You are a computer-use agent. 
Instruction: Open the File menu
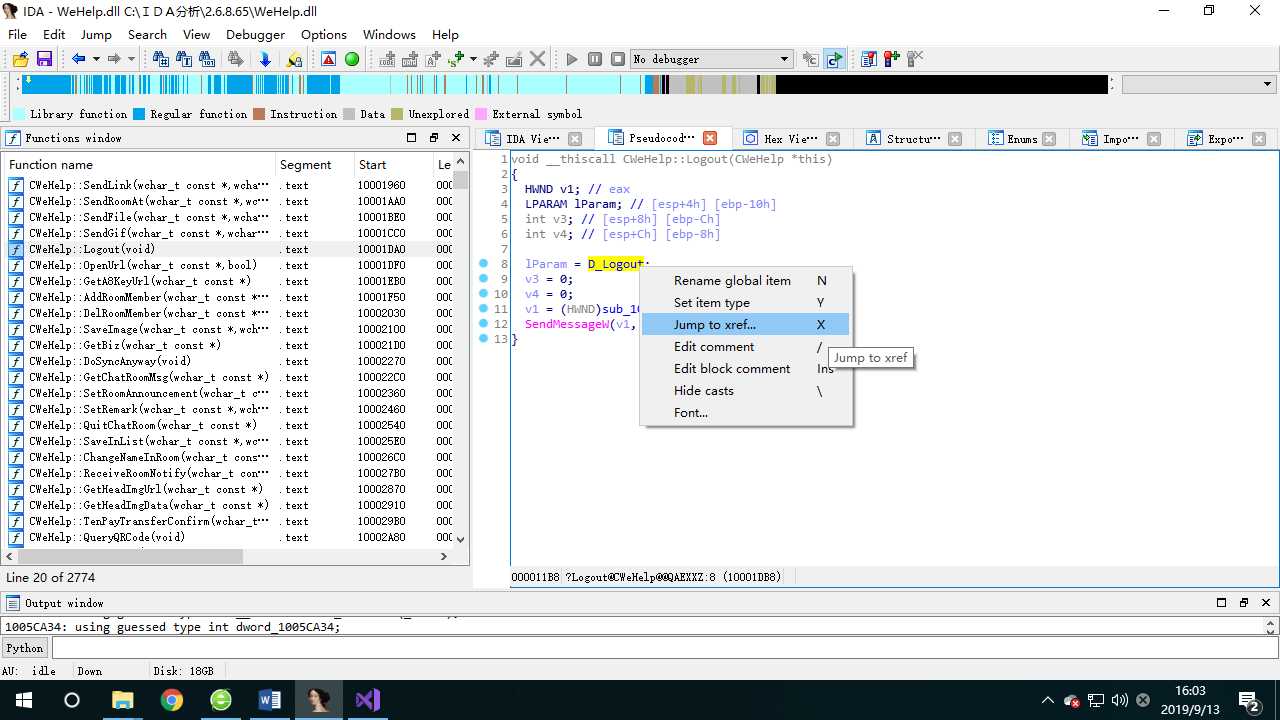coord(17,34)
